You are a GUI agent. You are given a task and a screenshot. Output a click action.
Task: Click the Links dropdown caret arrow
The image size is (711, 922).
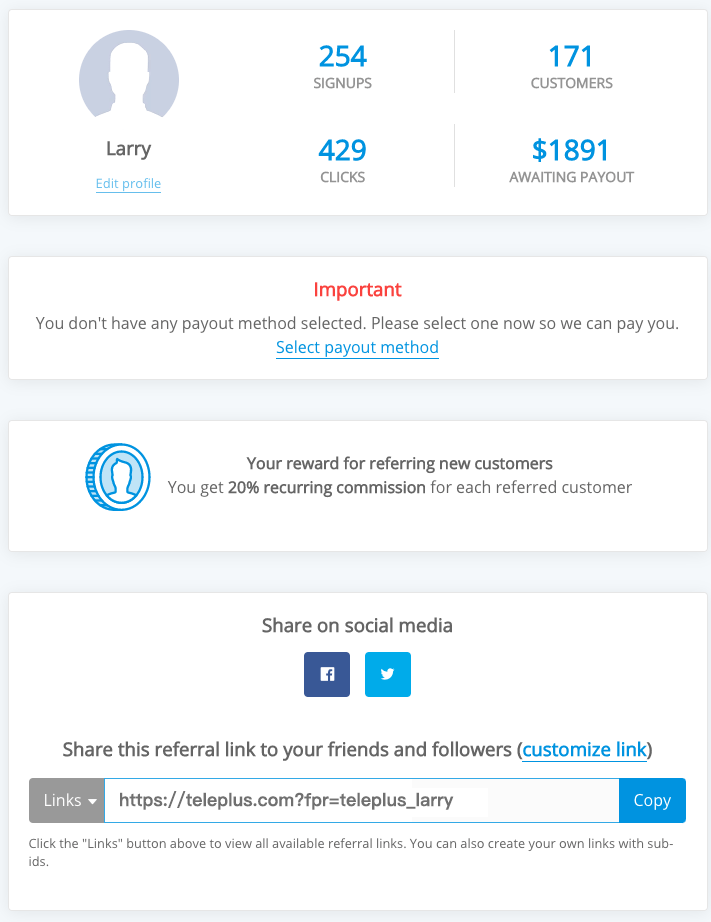point(92,801)
